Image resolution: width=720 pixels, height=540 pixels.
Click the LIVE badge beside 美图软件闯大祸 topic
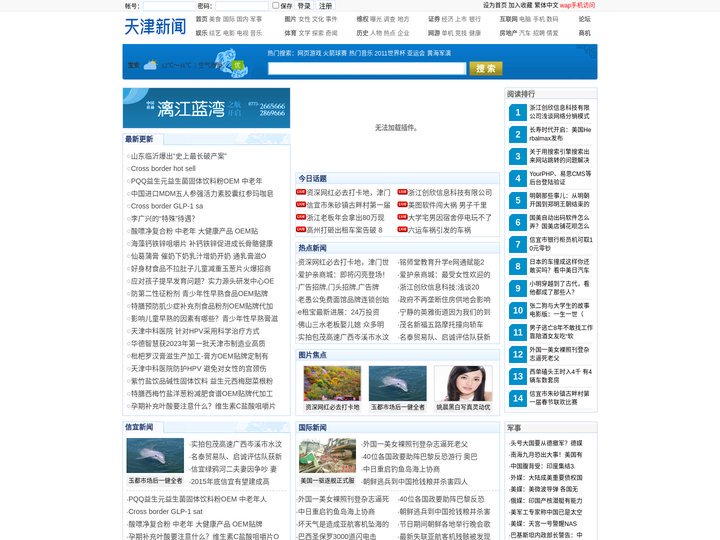[x=402, y=204]
